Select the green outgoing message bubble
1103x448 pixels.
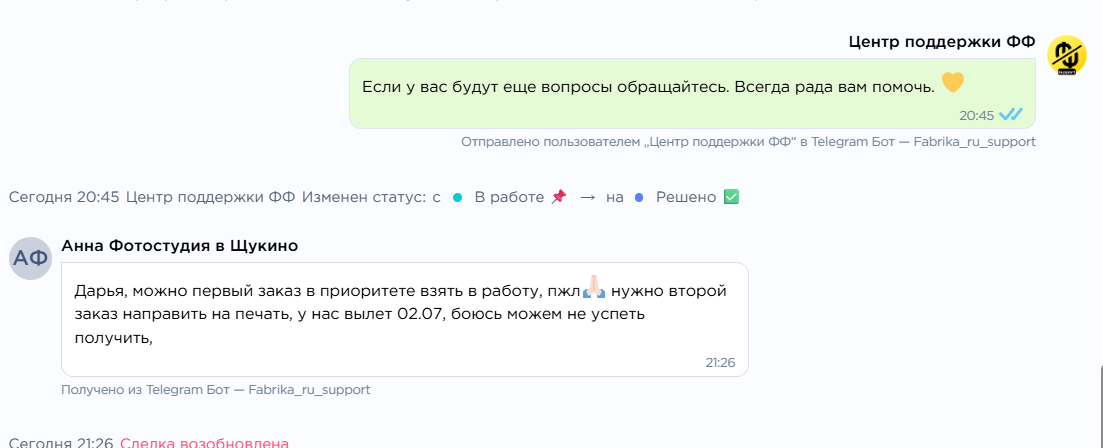(692, 94)
